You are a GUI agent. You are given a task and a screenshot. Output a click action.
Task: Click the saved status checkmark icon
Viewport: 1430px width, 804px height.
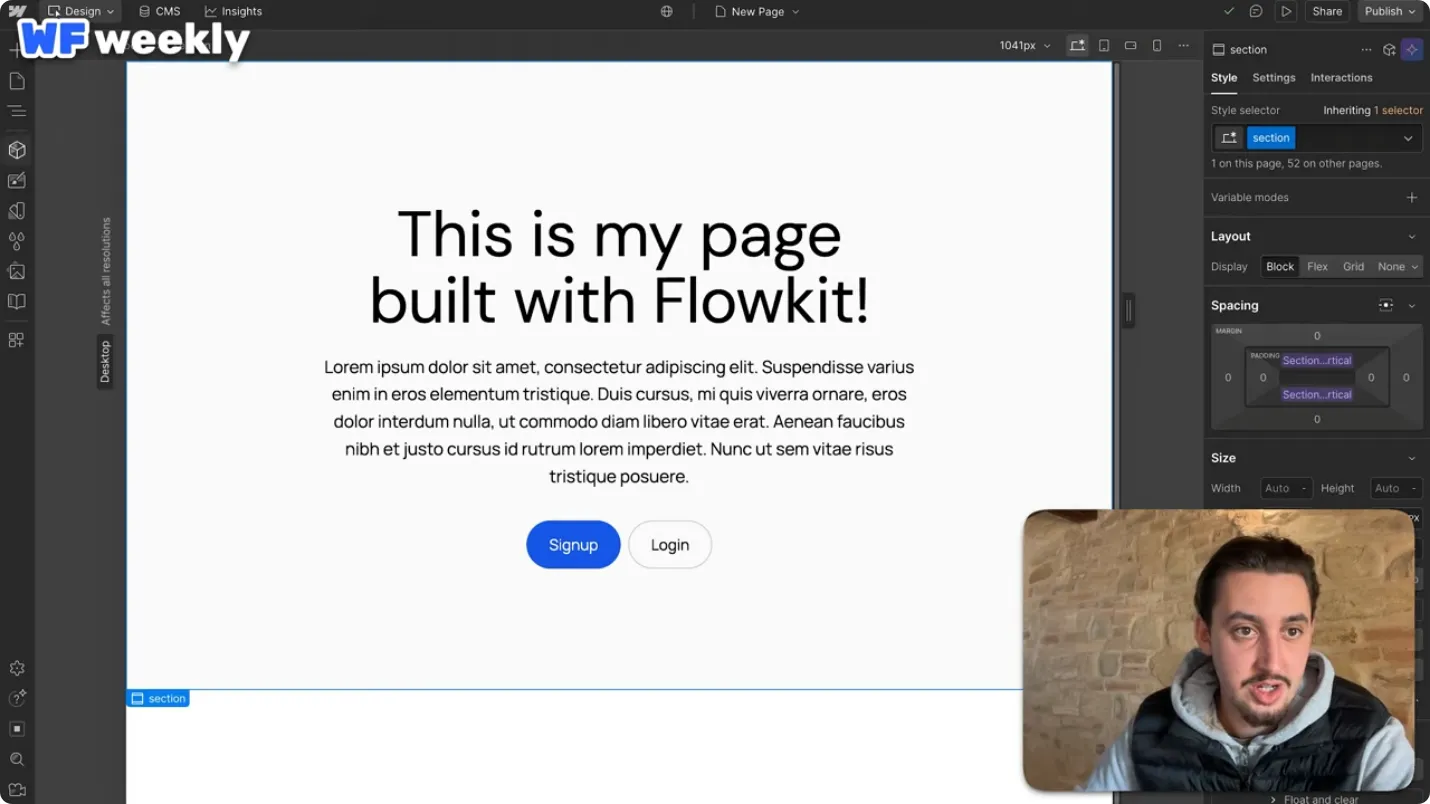[x=1229, y=12]
